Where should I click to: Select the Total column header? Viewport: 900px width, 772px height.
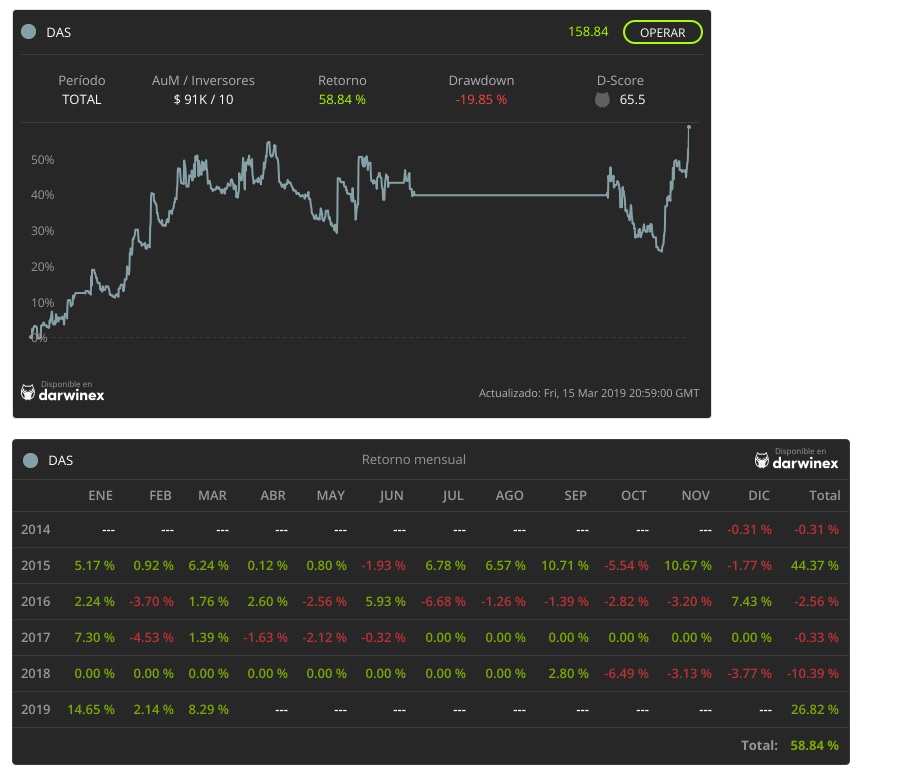click(824, 495)
